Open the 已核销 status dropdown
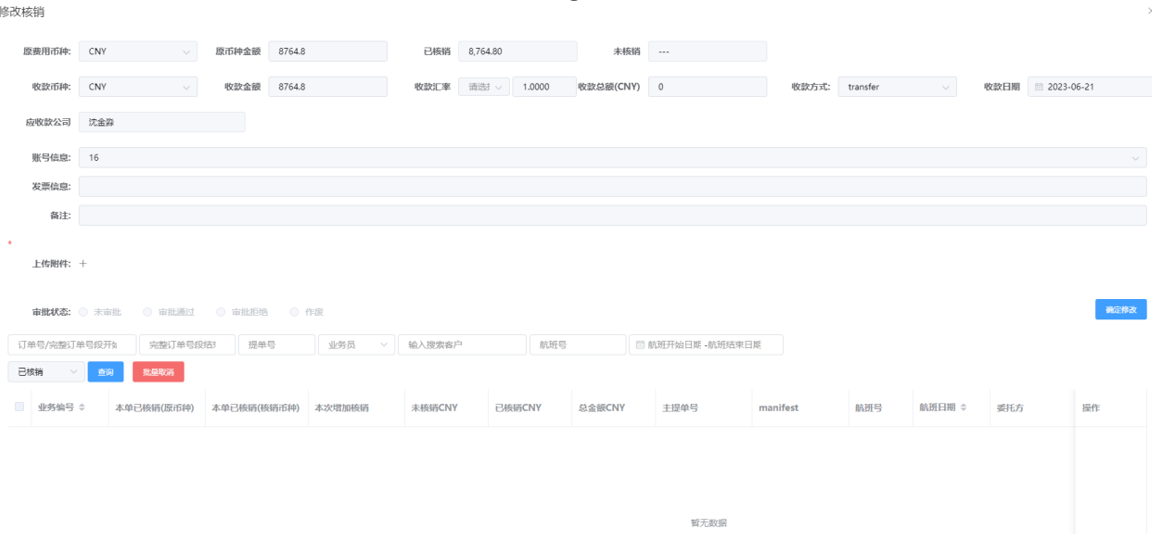The width and height of the screenshot is (1152, 534). 46,372
